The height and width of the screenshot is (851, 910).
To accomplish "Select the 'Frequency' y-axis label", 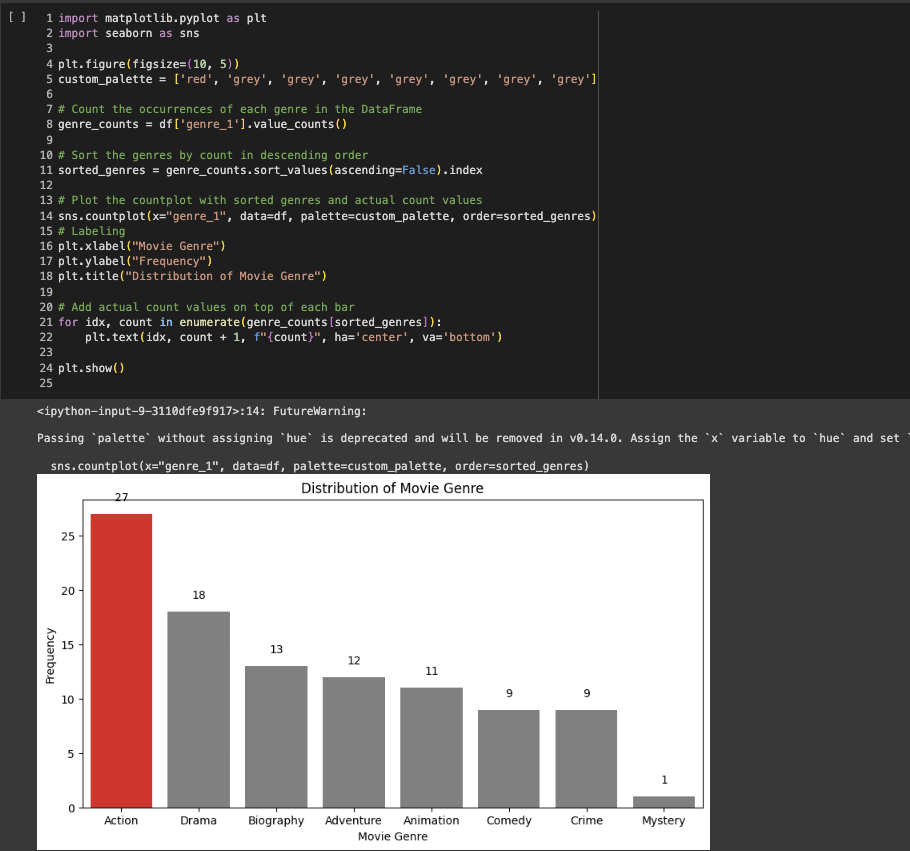I will (50, 656).
